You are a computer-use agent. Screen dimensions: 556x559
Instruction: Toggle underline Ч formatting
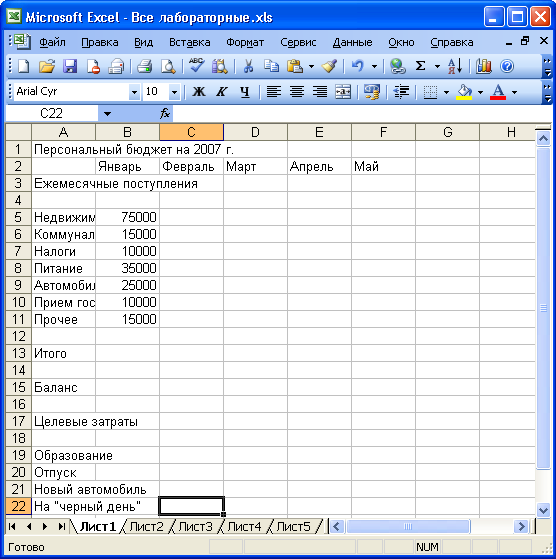(244, 92)
